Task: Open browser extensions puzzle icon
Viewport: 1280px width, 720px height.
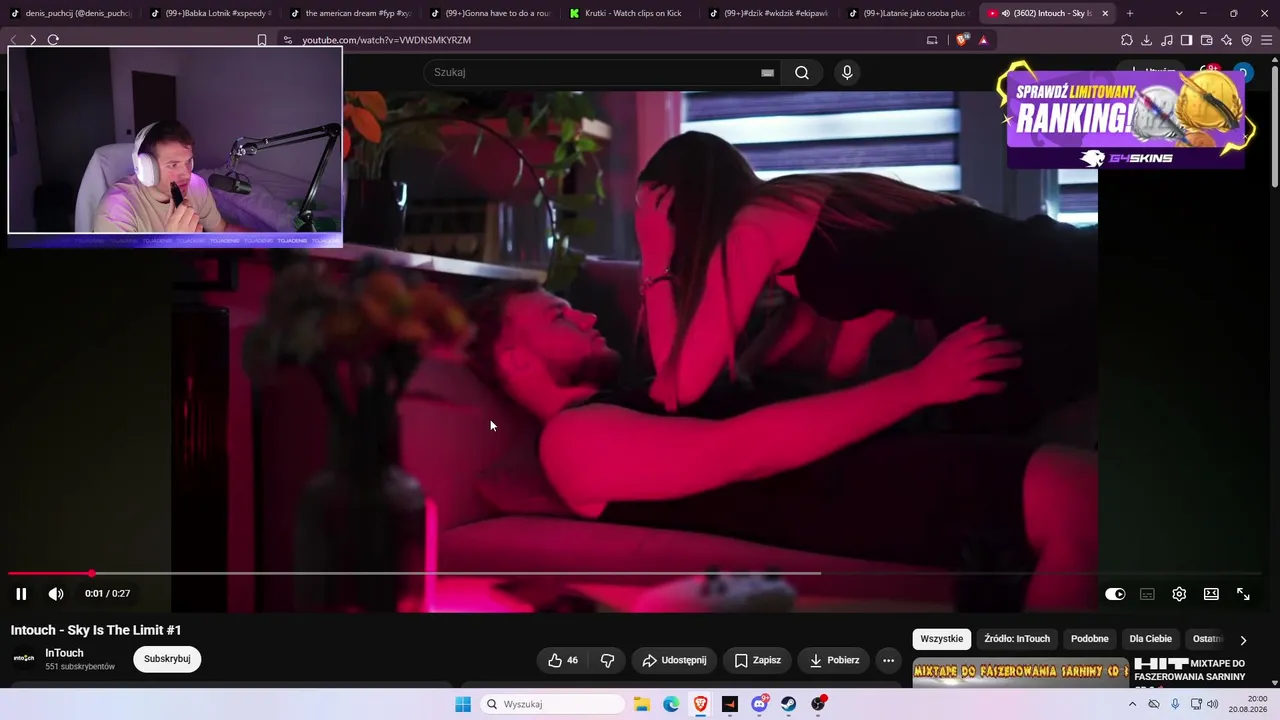Action: pos(1127,40)
